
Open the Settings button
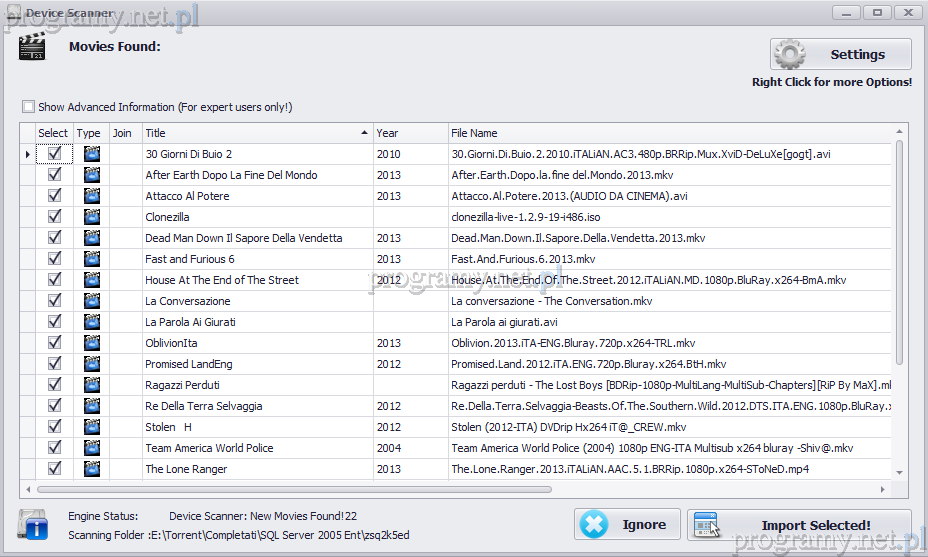click(840, 55)
